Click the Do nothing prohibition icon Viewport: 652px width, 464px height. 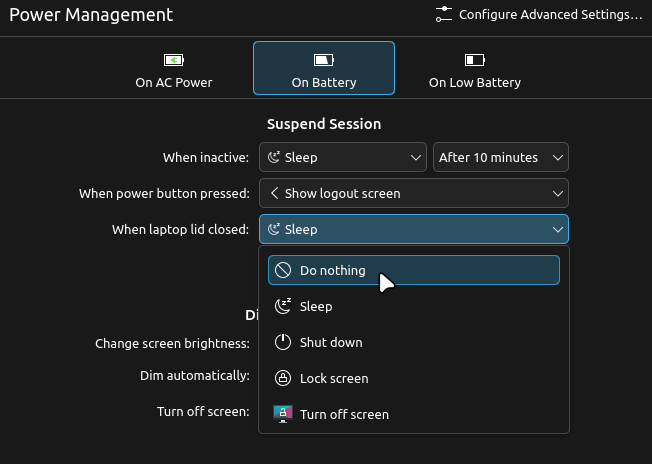coord(283,270)
